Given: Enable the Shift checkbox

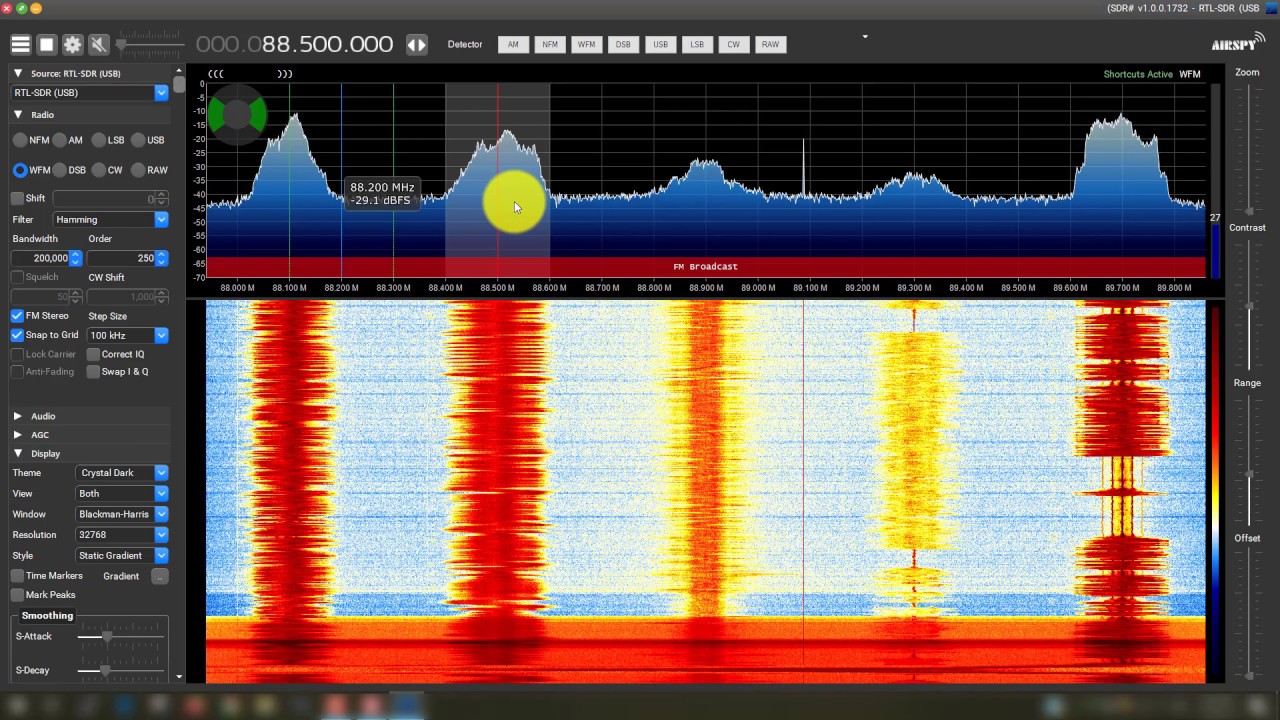Looking at the screenshot, I should (x=17, y=198).
